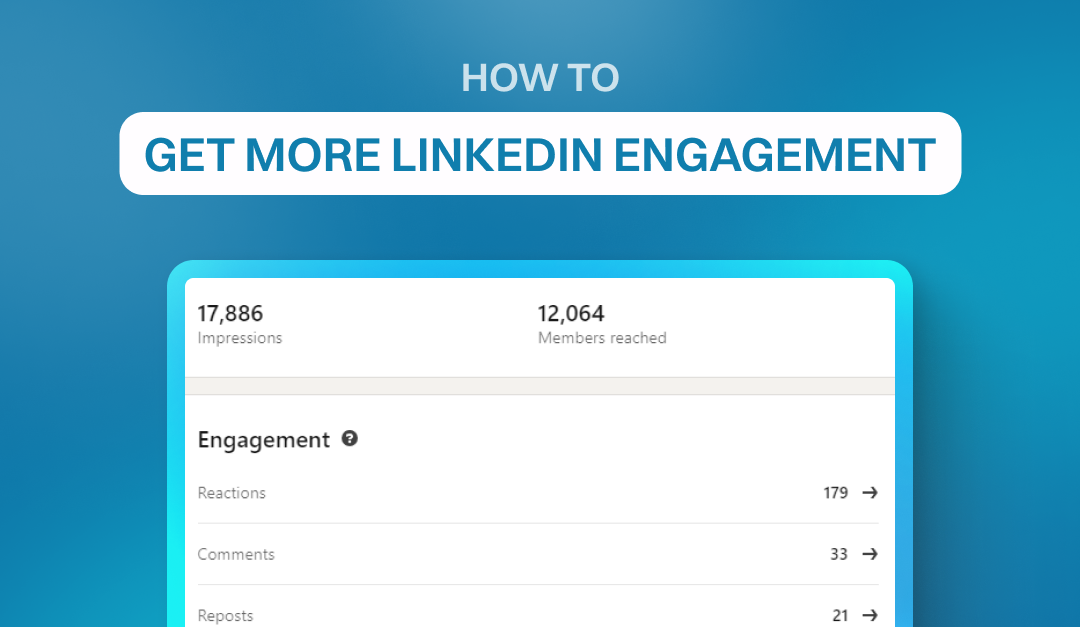This screenshot has height=627, width=1080.
Task: Click the 179 reactions count
Action: (x=835, y=493)
